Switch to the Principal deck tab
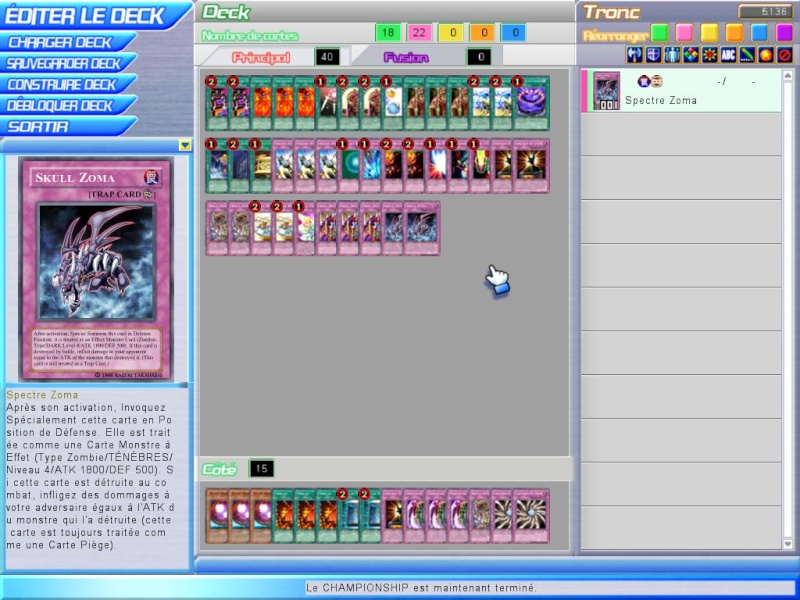The image size is (800, 600). (x=261, y=57)
